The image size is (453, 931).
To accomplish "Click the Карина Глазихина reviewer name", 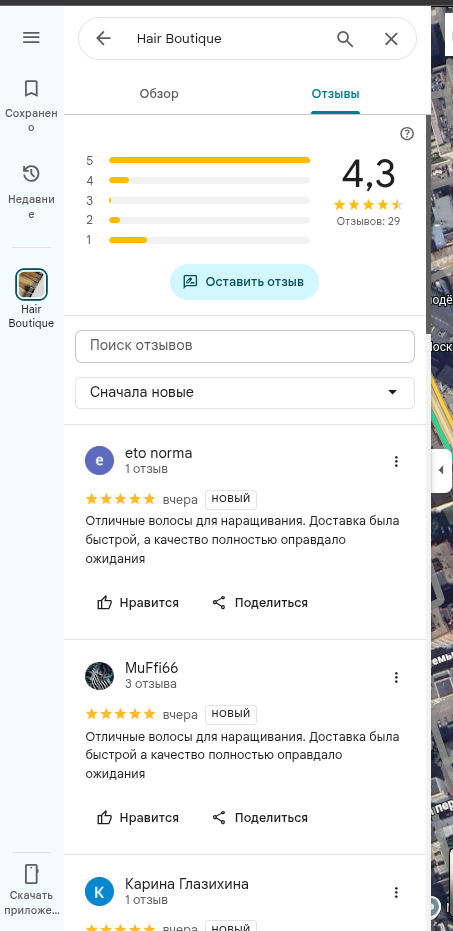I will click(186, 884).
